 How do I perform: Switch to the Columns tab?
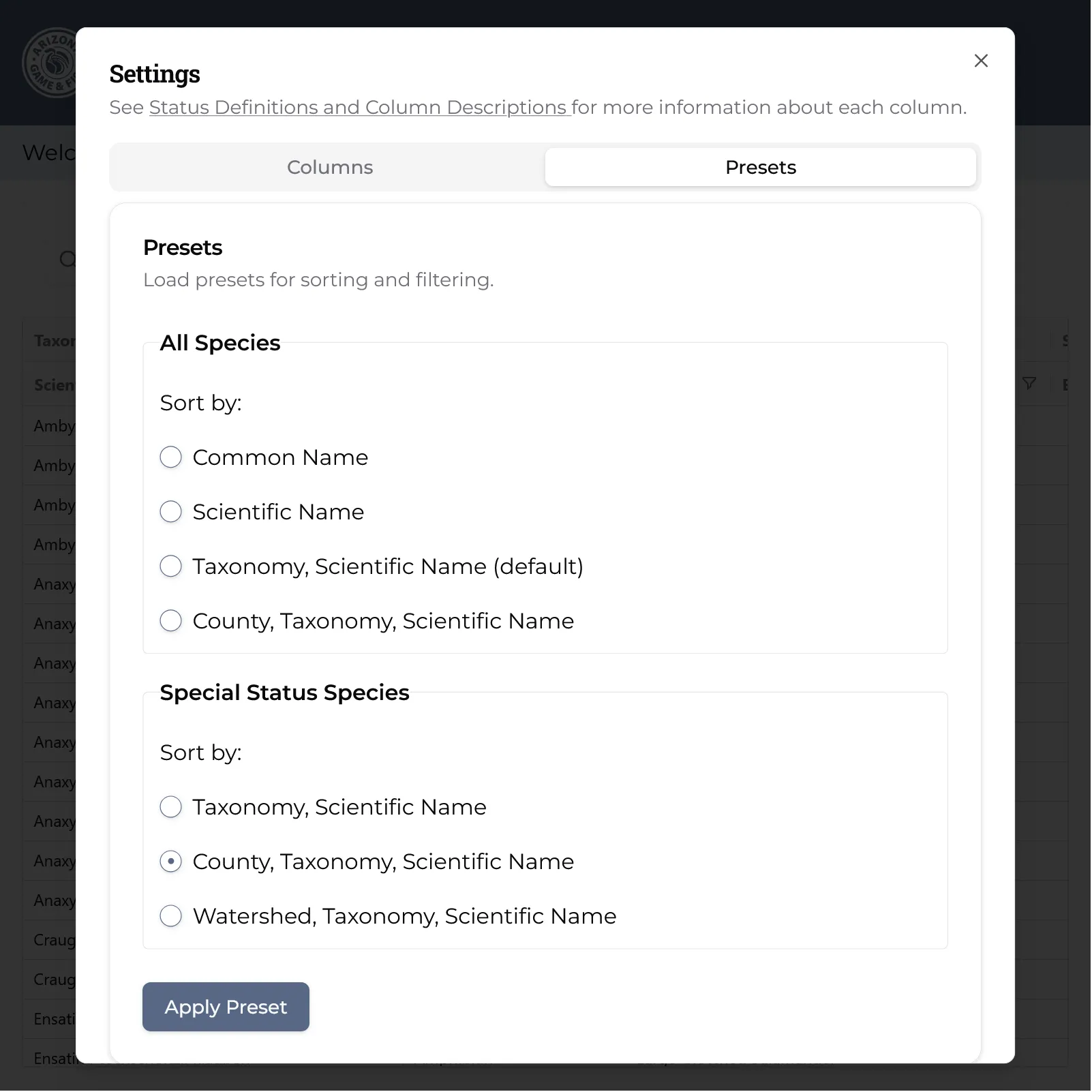[330, 167]
